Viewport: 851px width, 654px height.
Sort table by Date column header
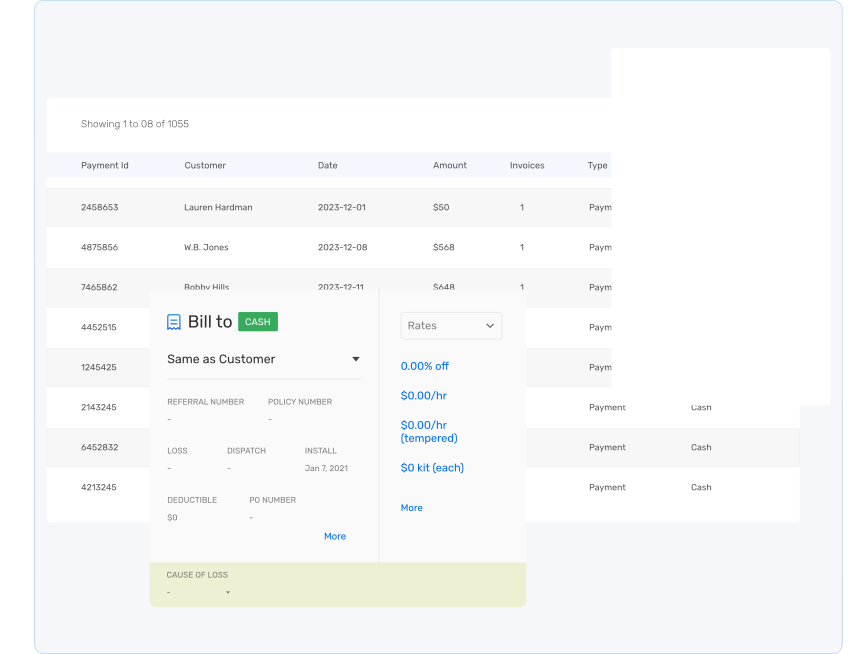(x=328, y=165)
